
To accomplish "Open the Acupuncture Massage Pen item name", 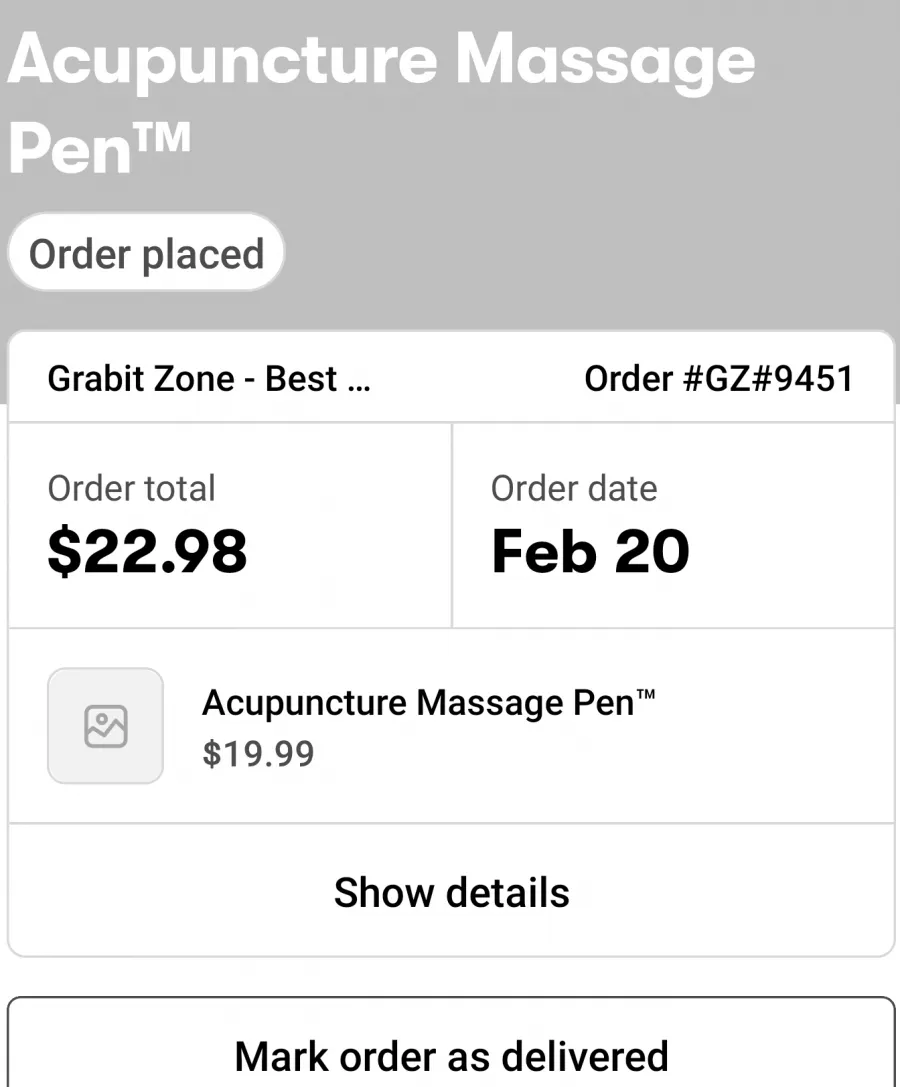I will click(x=429, y=702).
